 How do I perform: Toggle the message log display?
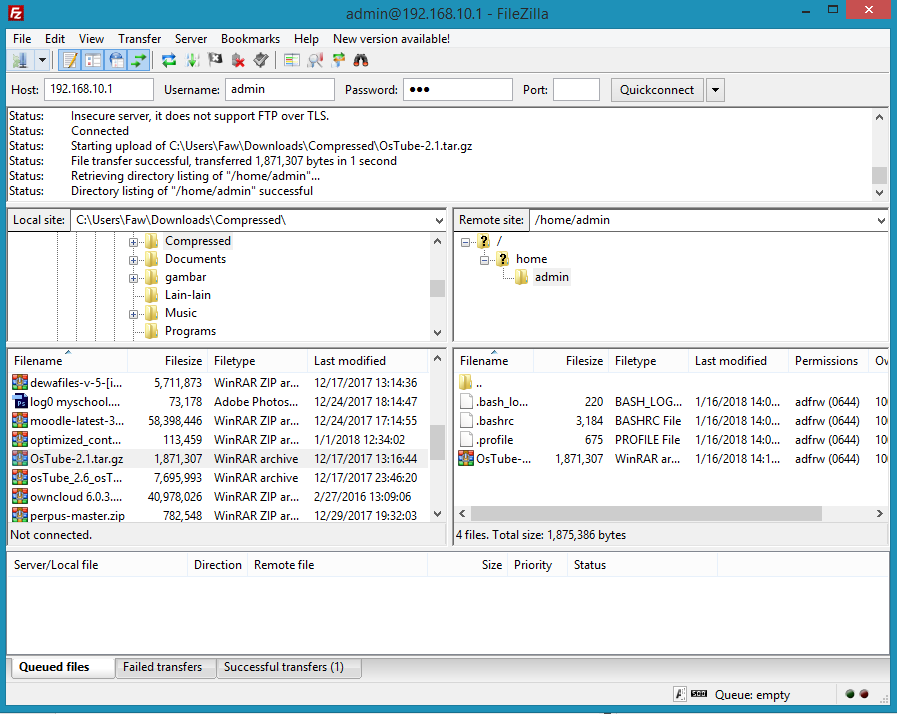click(x=70, y=60)
